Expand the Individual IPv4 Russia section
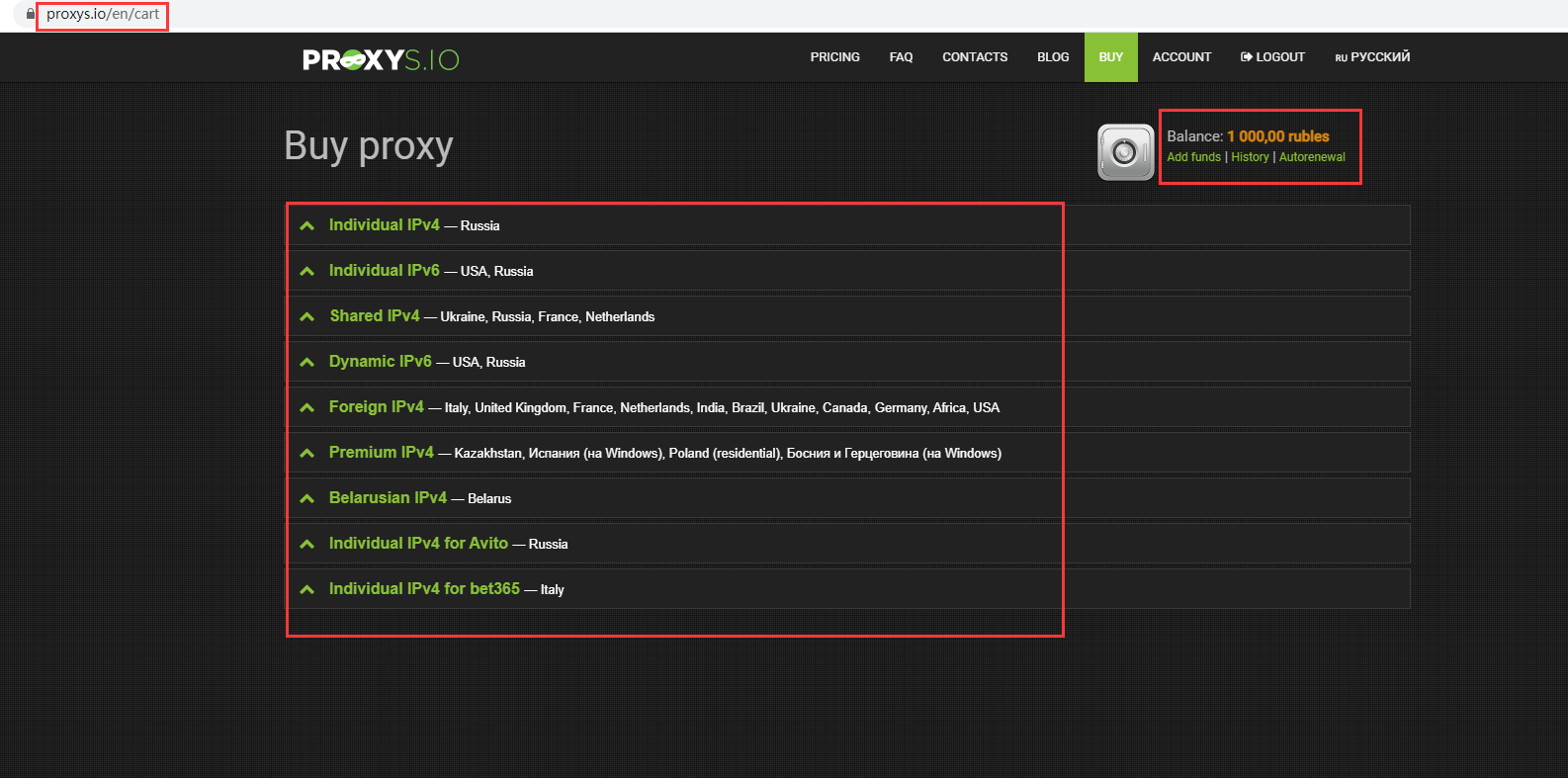The height and width of the screenshot is (778, 1568). pyautogui.click(x=384, y=225)
